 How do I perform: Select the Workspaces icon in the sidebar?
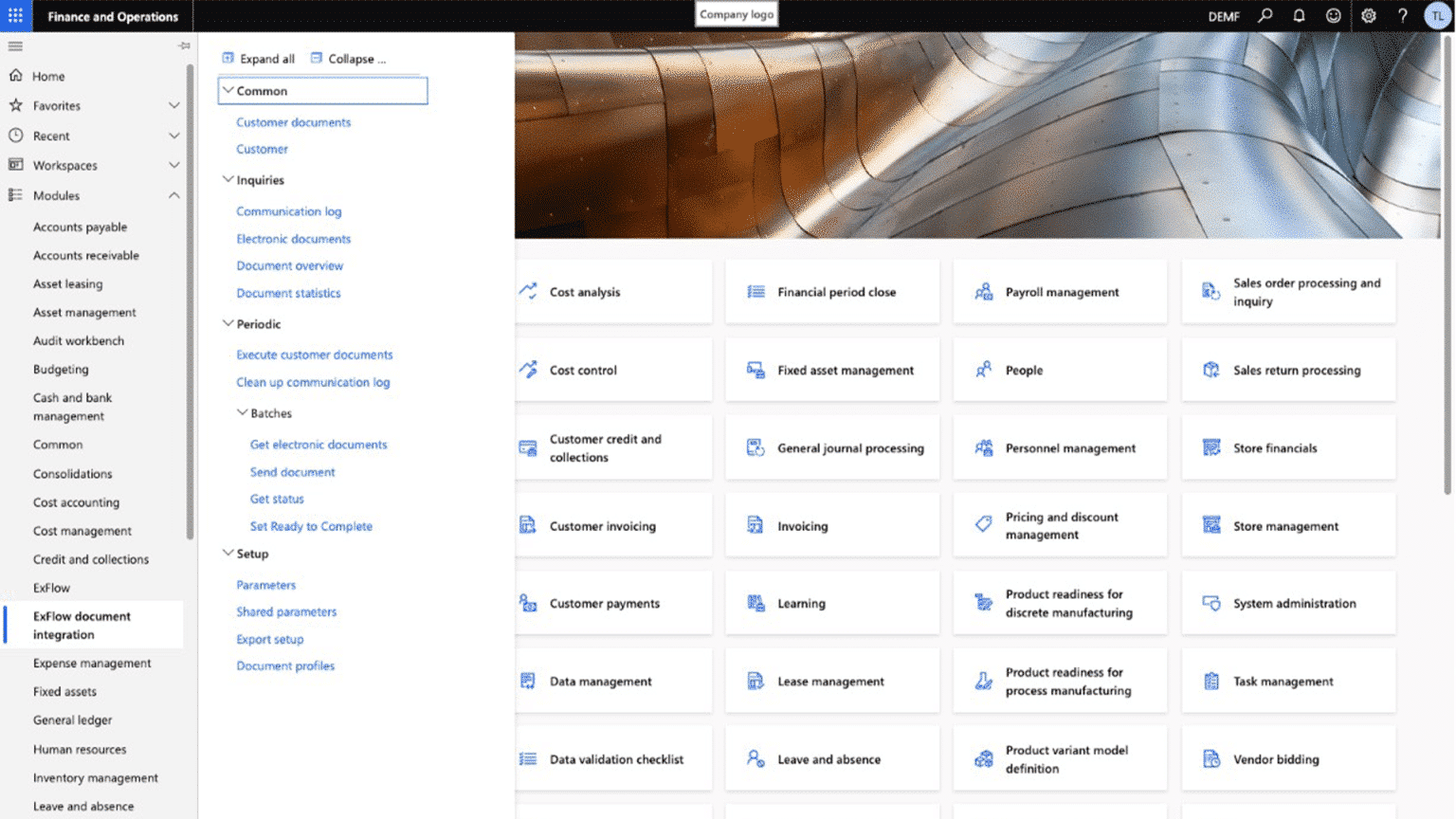click(x=17, y=165)
